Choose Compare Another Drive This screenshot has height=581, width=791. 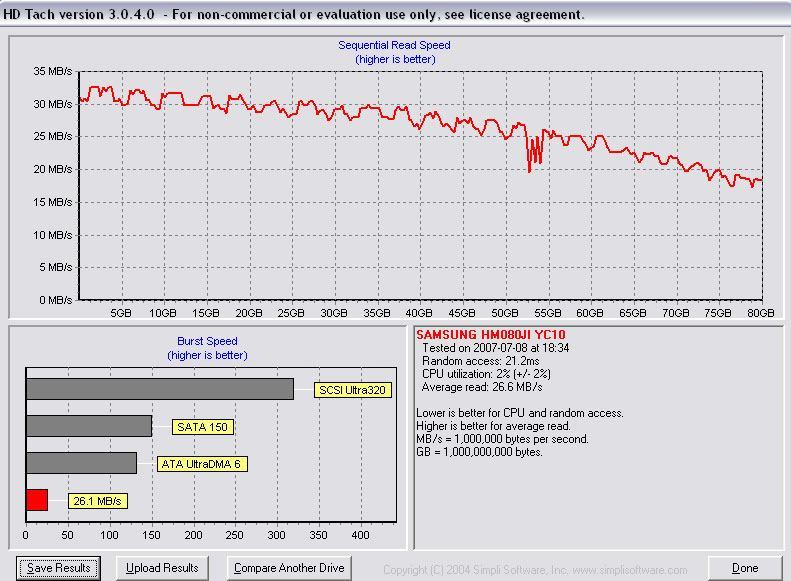[289, 568]
